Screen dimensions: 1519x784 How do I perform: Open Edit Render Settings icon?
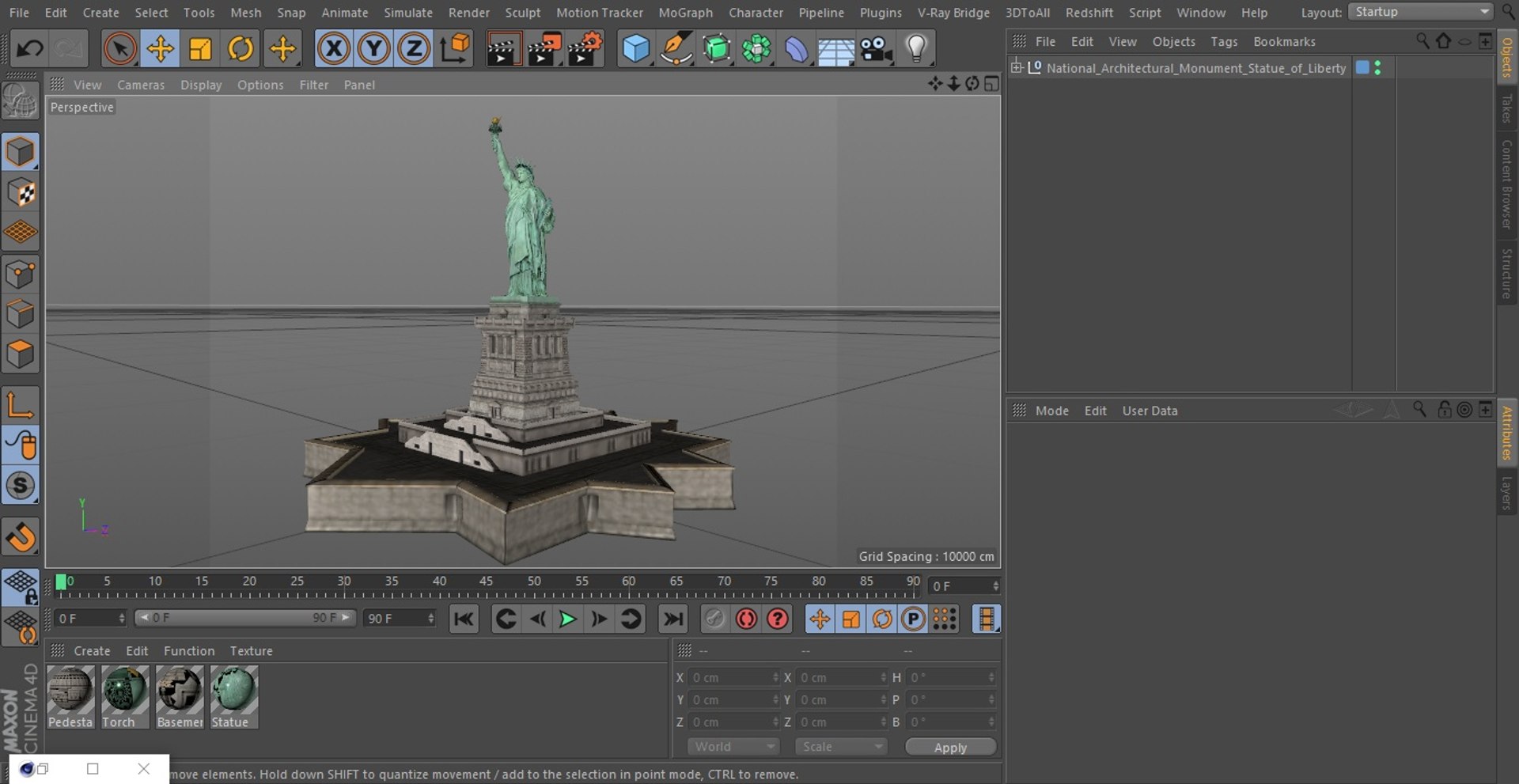(585, 49)
